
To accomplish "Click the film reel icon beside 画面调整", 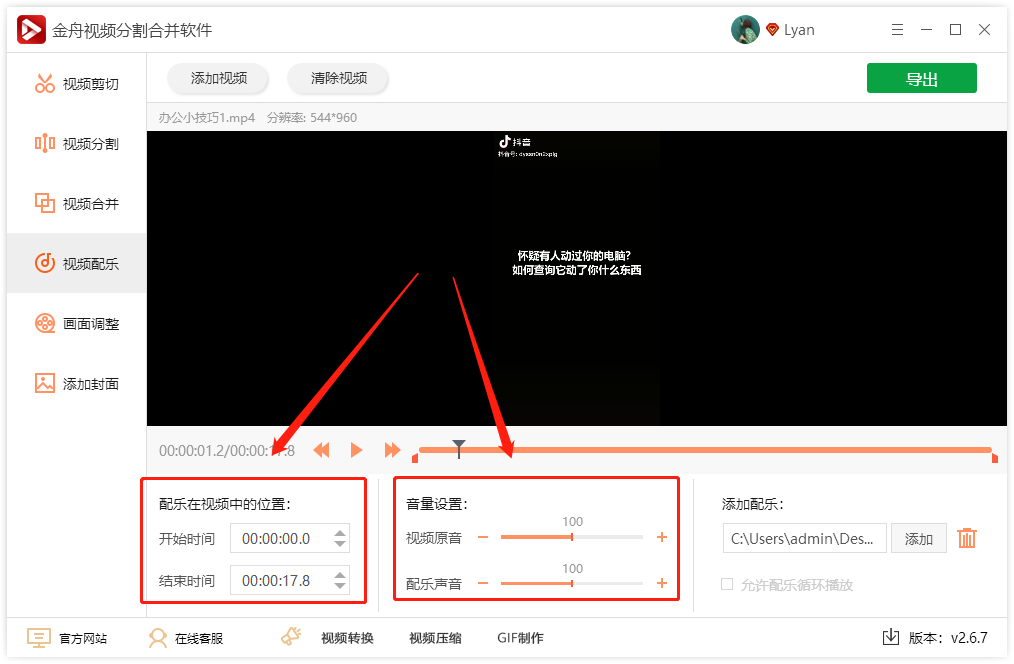I will [x=45, y=323].
